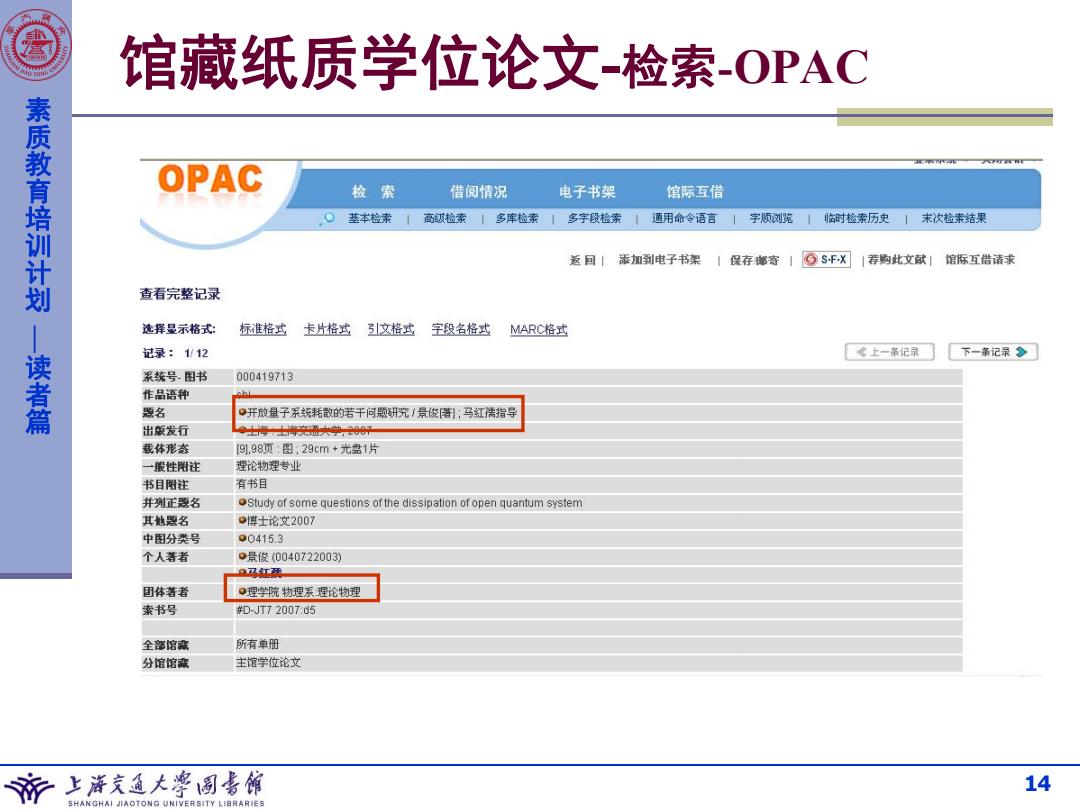This screenshot has height=810, width=1080.
Task: Click the bullet icon in the 并列正题名 row
Action: coord(242,502)
